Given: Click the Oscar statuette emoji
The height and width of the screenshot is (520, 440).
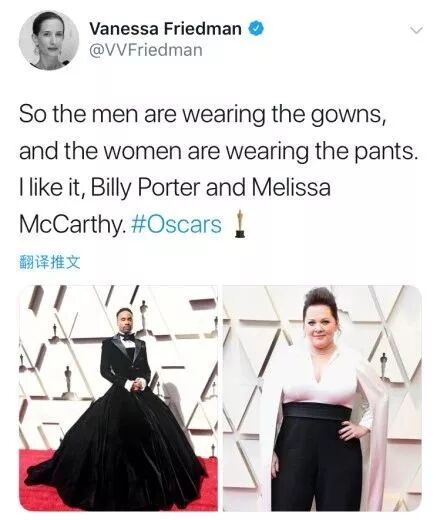Looking at the screenshot, I should (239, 223).
